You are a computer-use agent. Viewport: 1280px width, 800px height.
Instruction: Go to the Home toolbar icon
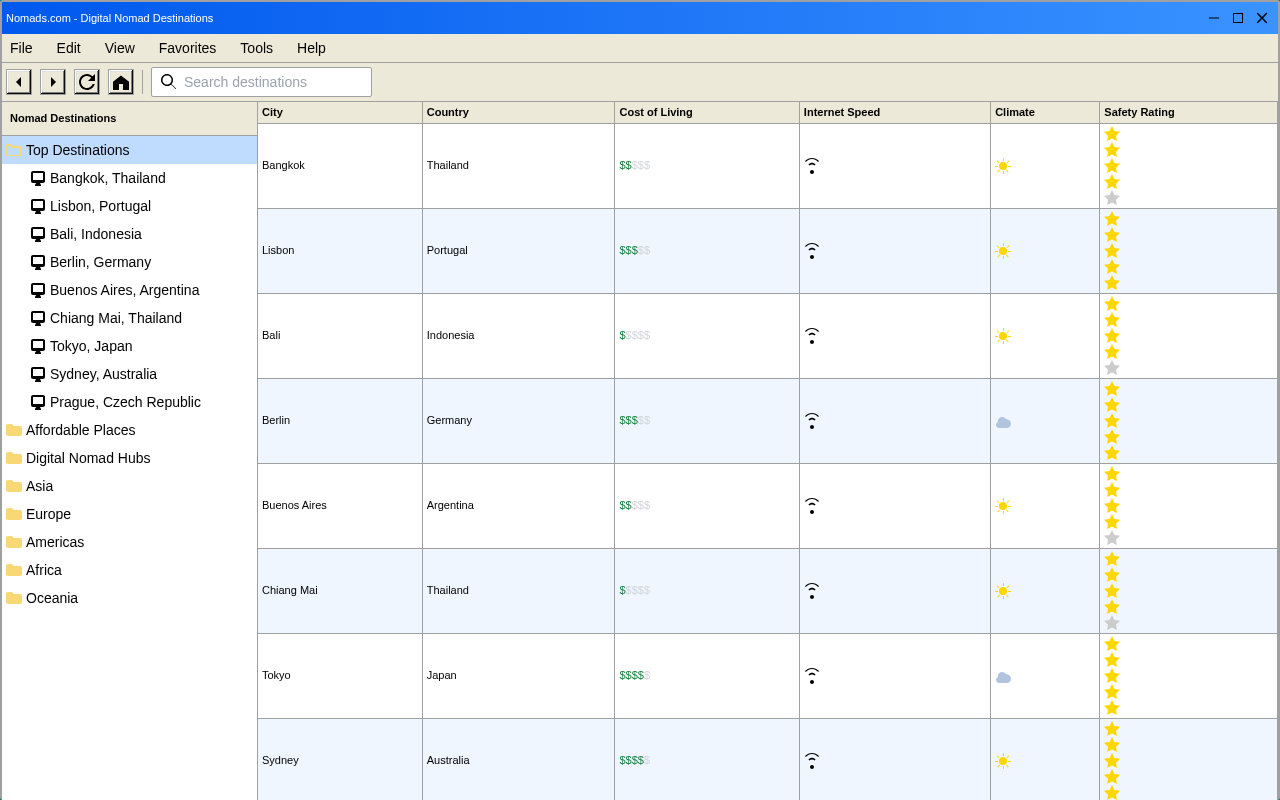121,82
